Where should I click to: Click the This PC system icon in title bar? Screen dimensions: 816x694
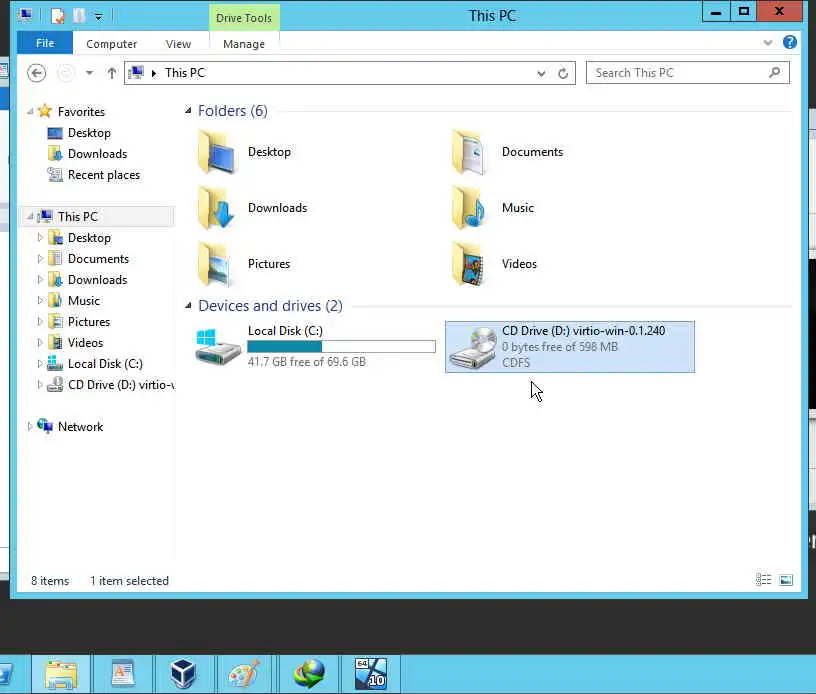point(25,15)
